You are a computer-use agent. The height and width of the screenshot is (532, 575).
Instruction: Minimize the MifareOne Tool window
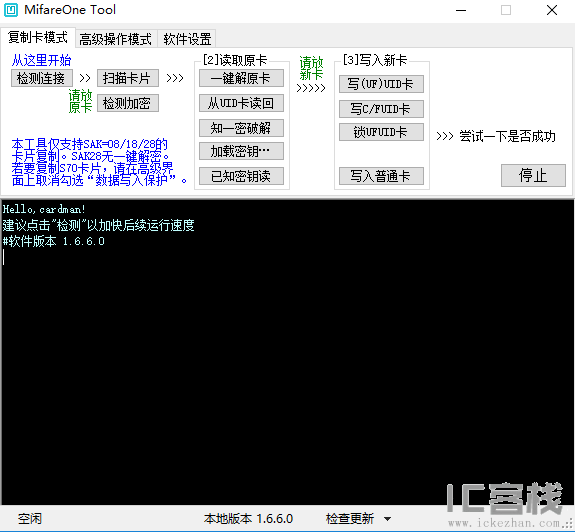click(x=461, y=10)
